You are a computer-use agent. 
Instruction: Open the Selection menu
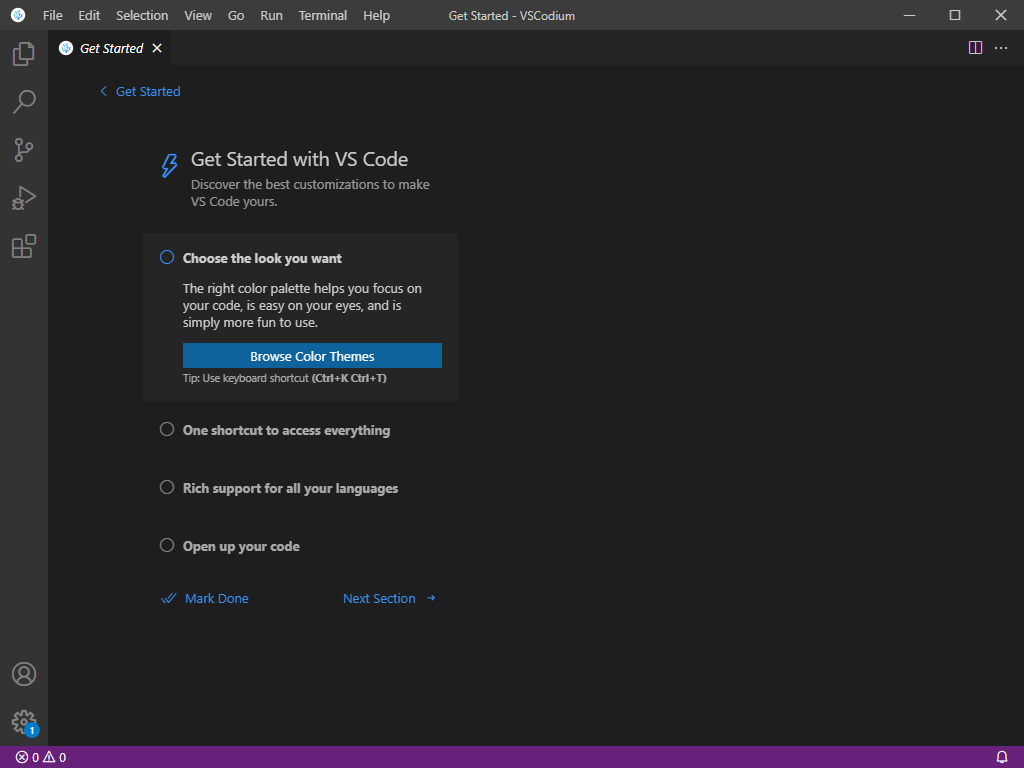tap(142, 15)
